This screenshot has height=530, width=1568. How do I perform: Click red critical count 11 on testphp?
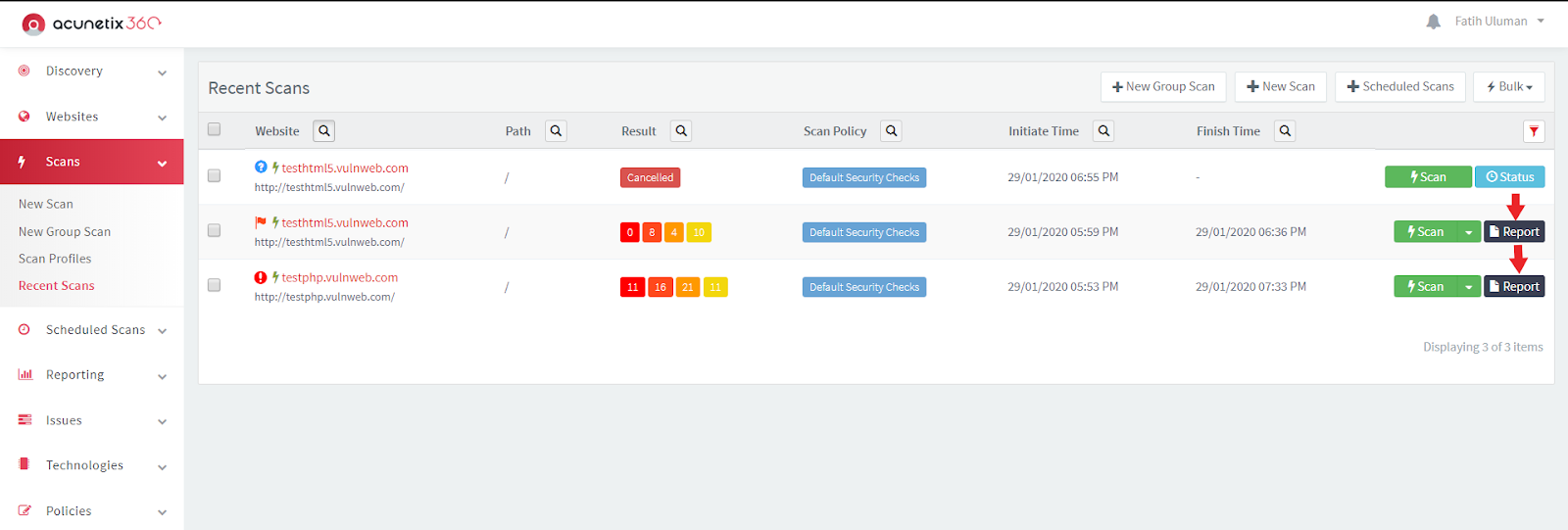pyautogui.click(x=632, y=287)
